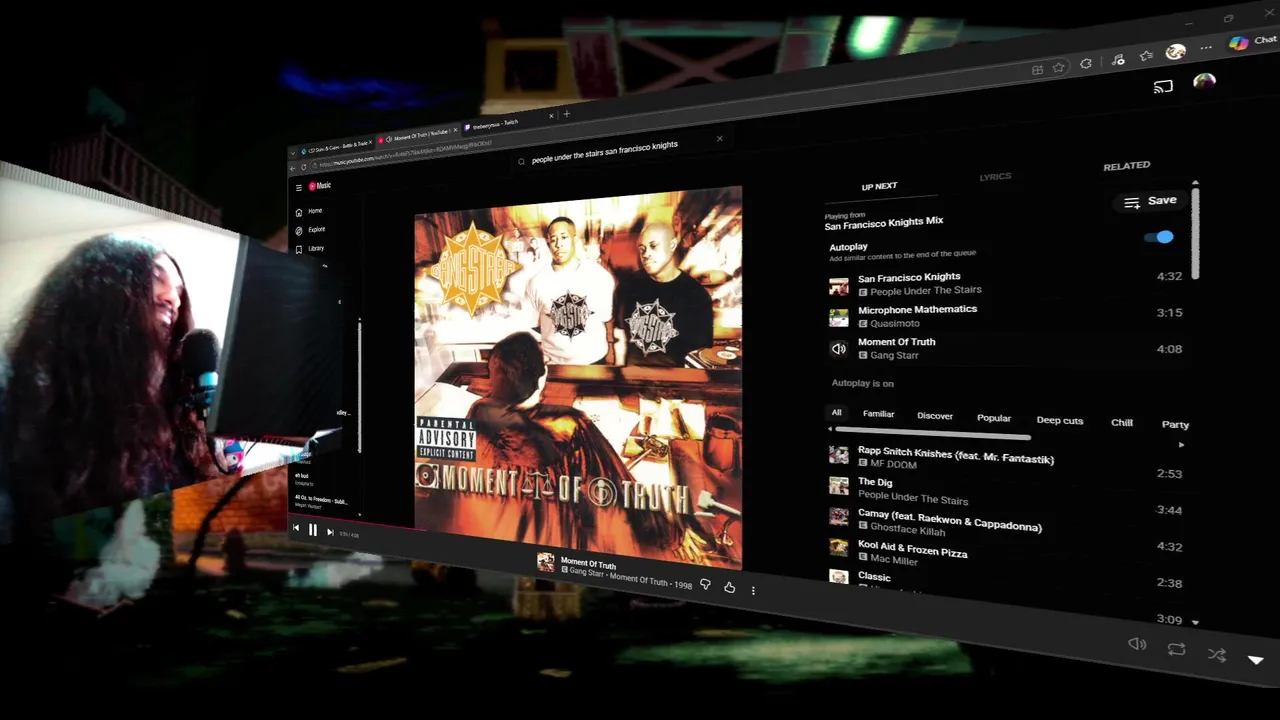Open the Edge extensions puzzle icon
Image resolution: width=1280 pixels, height=720 pixels.
[x=1086, y=64]
